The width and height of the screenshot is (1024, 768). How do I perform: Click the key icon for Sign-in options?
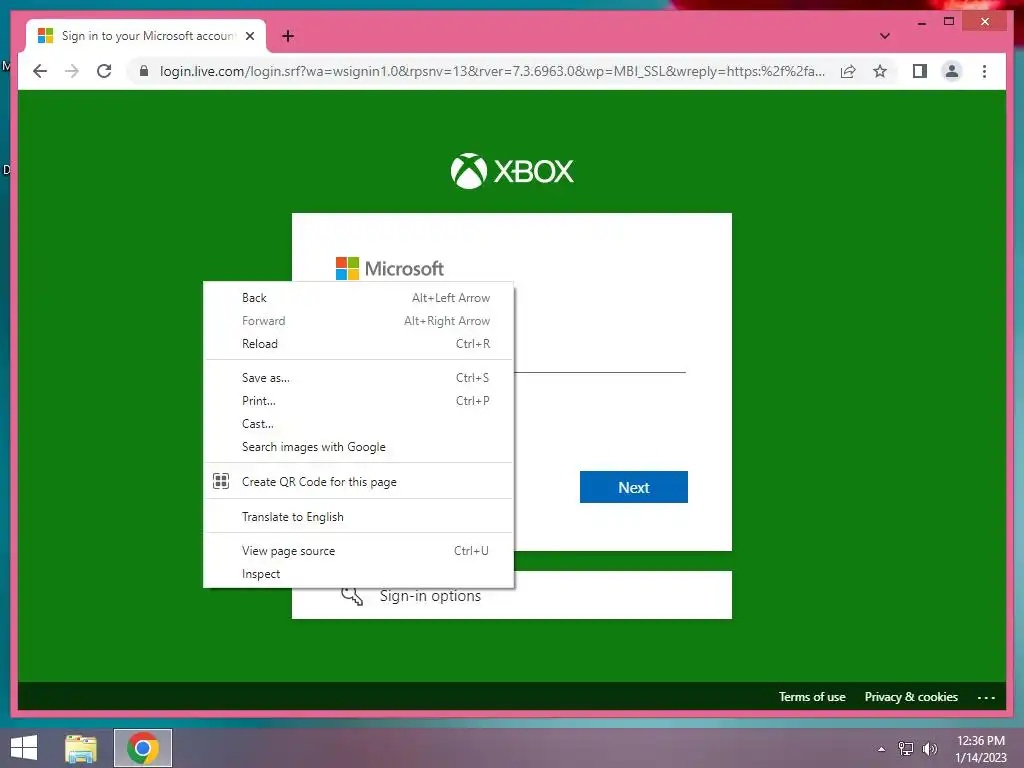(x=352, y=596)
